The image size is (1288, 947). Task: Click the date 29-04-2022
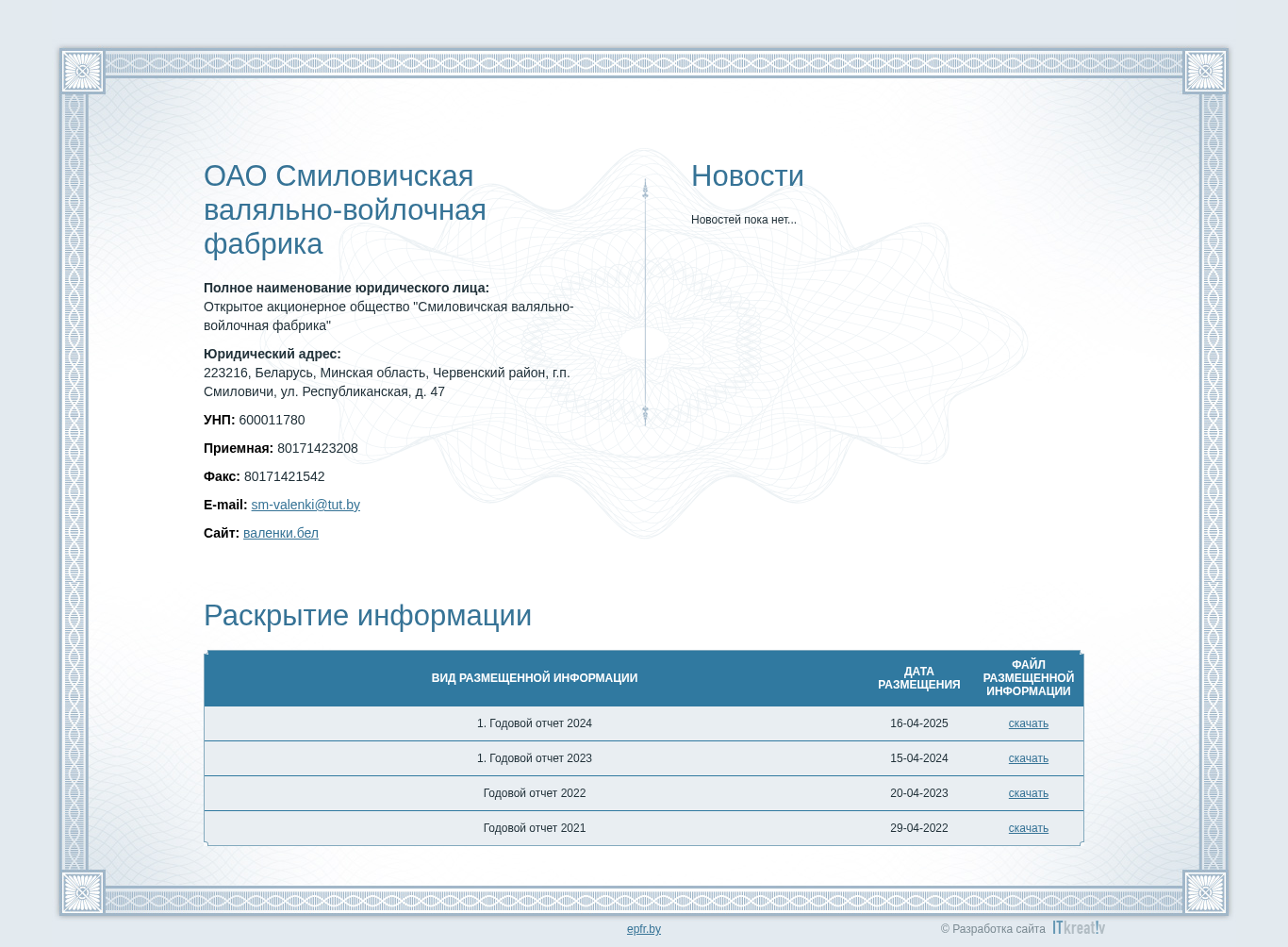click(x=919, y=828)
